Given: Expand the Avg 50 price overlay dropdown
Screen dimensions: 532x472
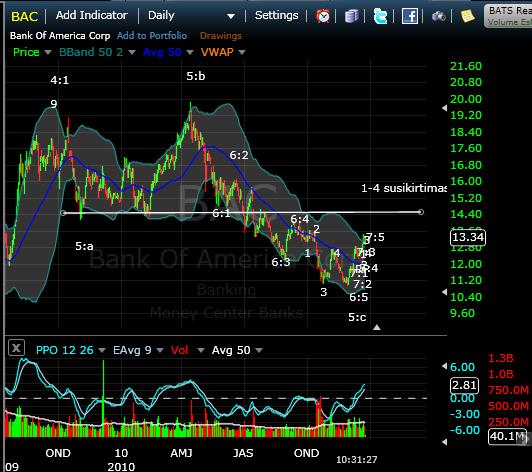Looking at the screenshot, I should click(190, 52).
